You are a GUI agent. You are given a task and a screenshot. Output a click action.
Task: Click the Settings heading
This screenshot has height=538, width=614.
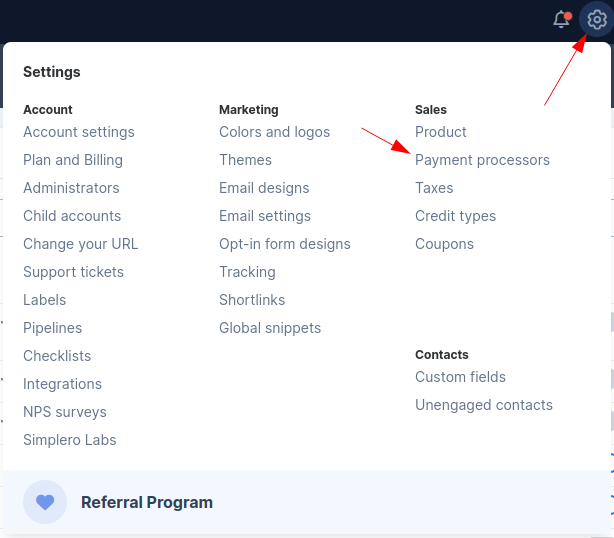tap(52, 72)
